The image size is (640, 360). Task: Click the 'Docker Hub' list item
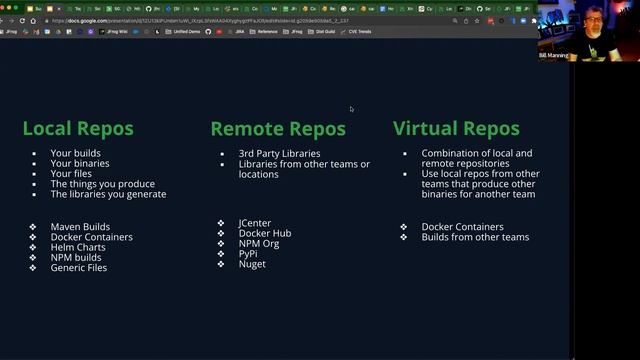[265, 233]
